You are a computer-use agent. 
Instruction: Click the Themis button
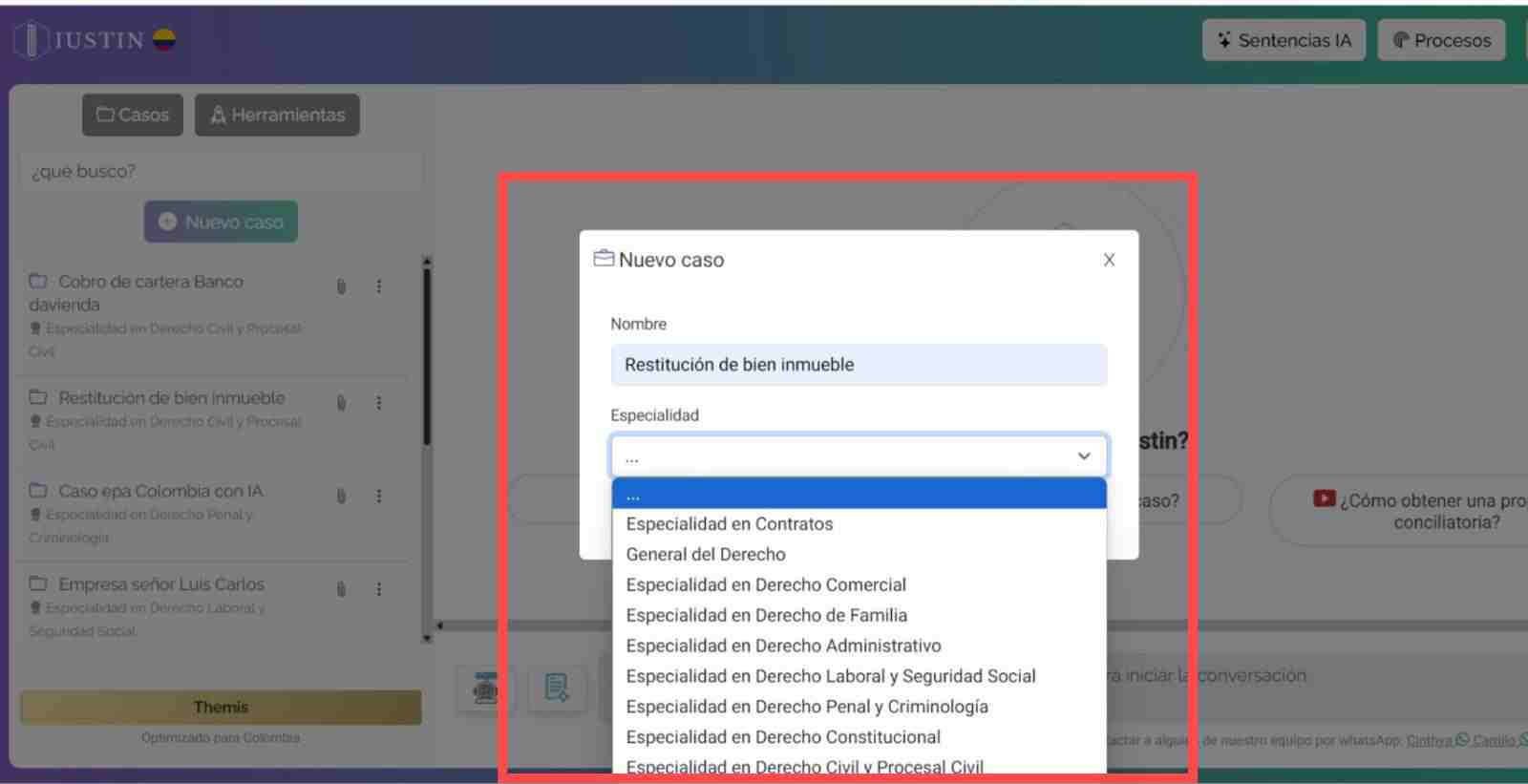pyautogui.click(x=221, y=708)
